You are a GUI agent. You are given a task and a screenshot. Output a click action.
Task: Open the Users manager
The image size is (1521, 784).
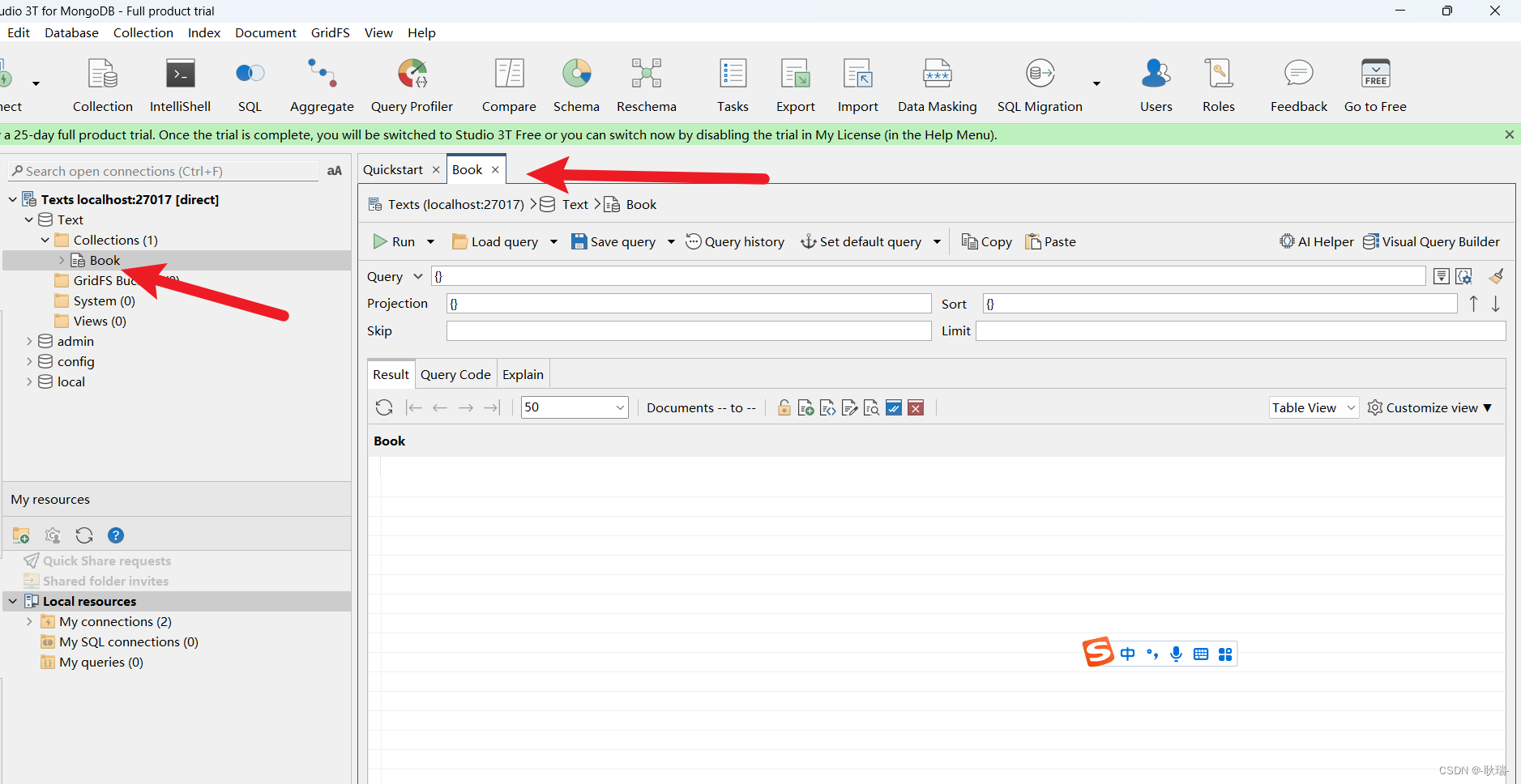pos(1156,85)
